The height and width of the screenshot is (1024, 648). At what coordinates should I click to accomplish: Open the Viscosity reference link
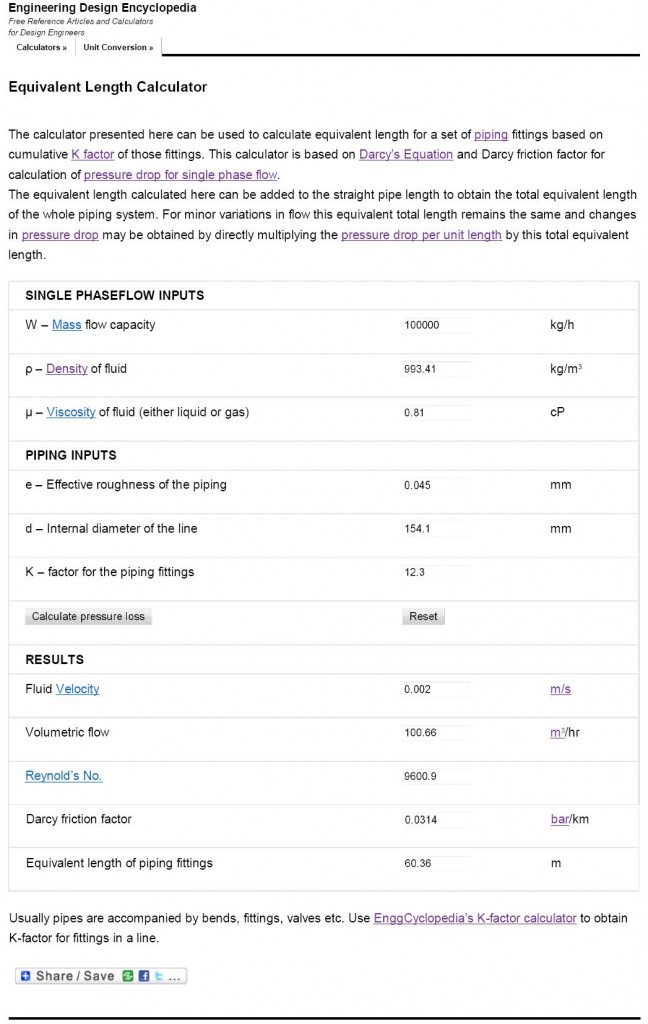point(70,412)
